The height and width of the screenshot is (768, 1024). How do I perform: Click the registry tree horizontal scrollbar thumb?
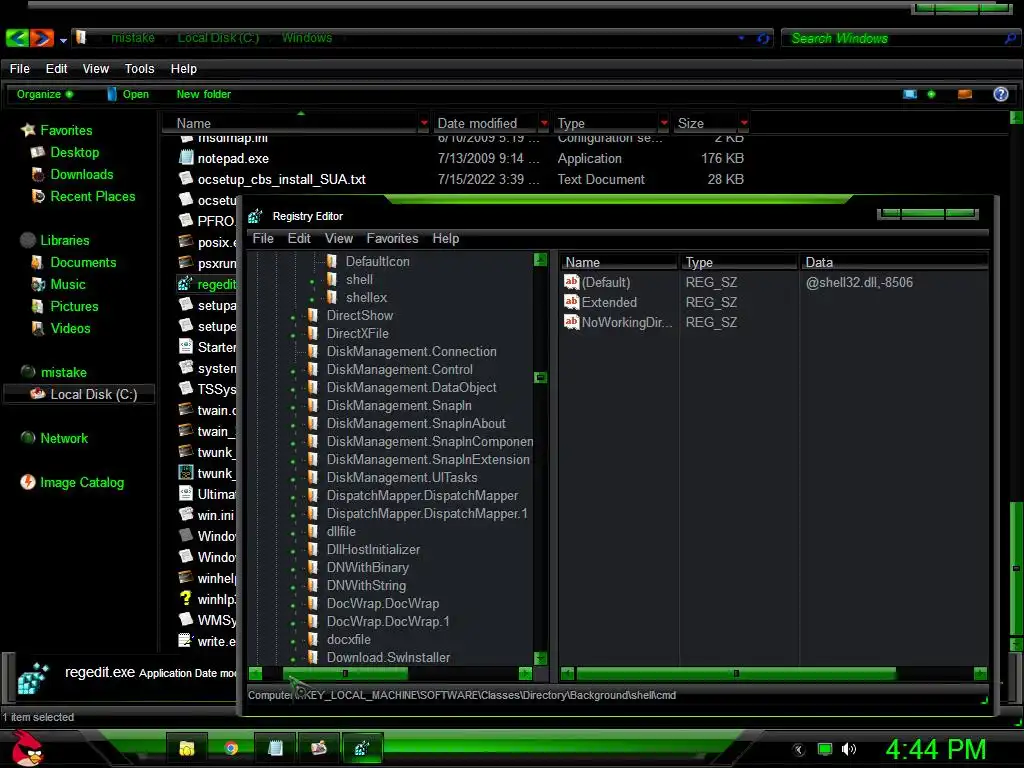tap(345, 673)
